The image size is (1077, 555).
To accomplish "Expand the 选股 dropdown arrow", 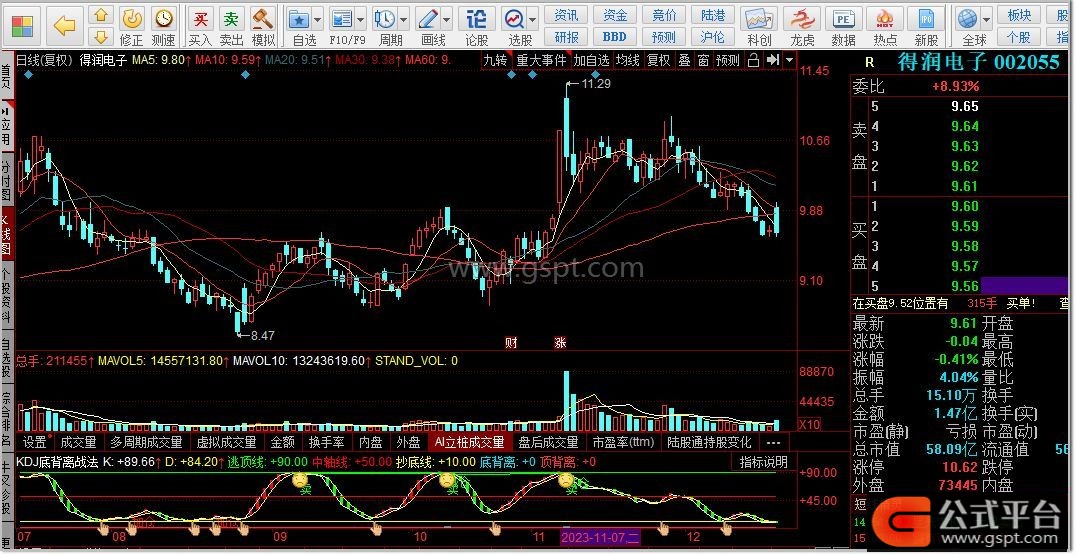I will click(x=532, y=20).
